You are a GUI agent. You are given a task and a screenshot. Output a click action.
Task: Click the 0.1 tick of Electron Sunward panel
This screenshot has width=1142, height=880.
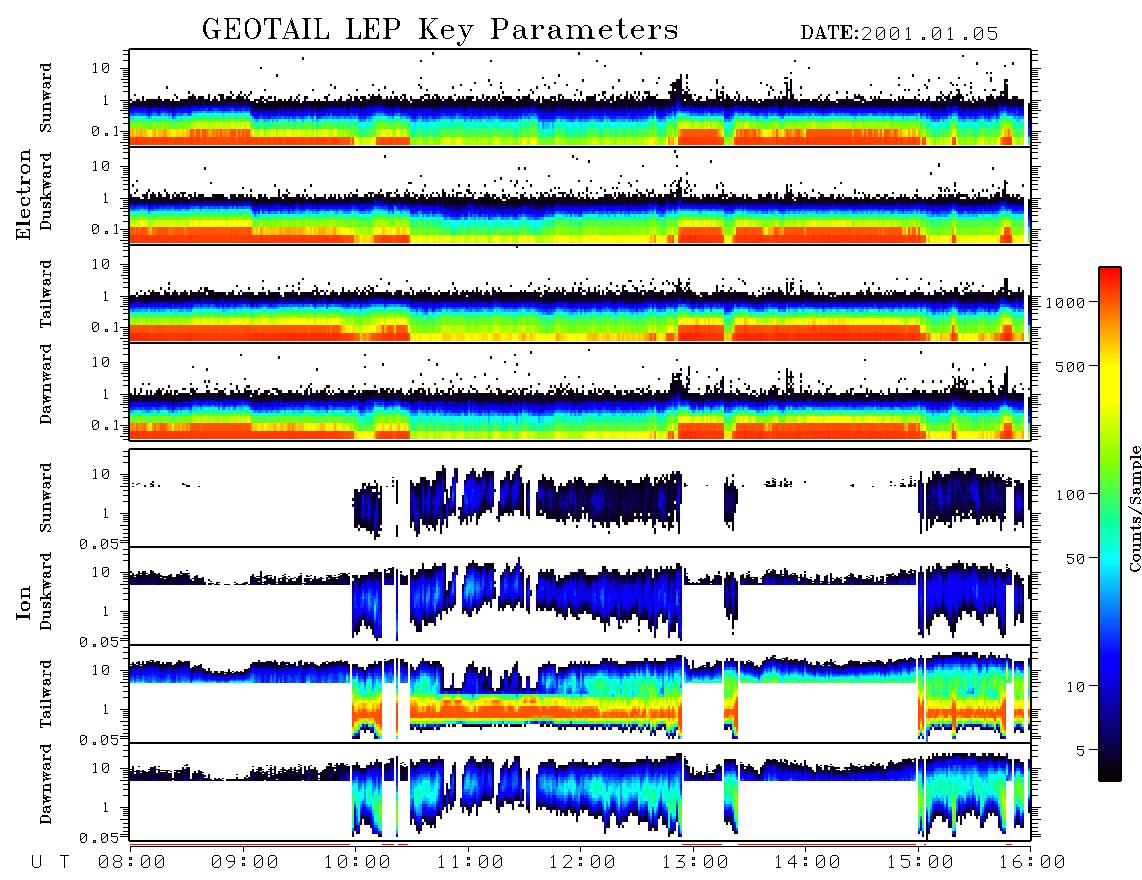click(x=105, y=131)
